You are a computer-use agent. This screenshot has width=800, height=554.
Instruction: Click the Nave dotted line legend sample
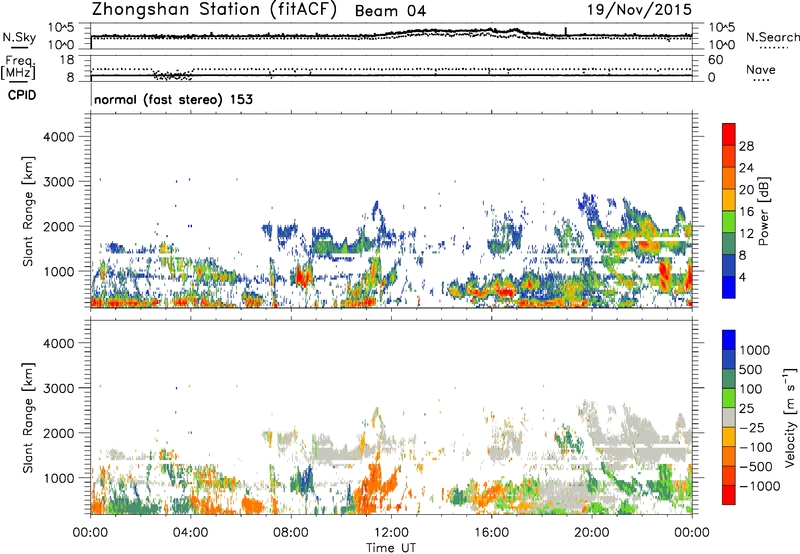(762, 81)
